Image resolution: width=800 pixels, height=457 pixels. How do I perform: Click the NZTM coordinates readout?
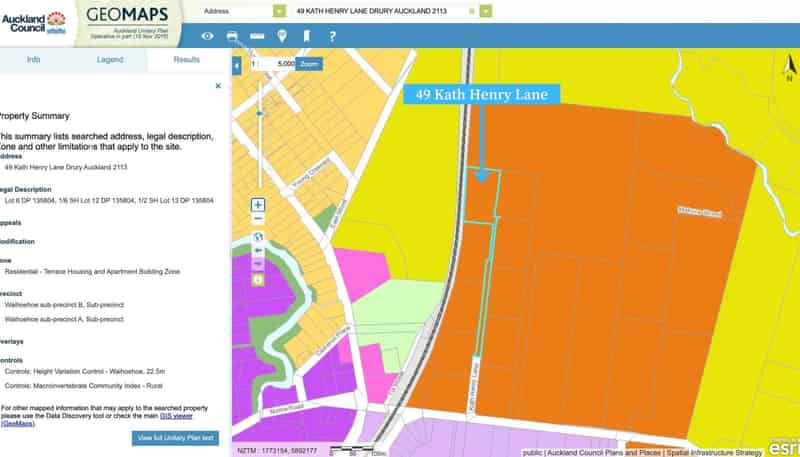point(277,451)
